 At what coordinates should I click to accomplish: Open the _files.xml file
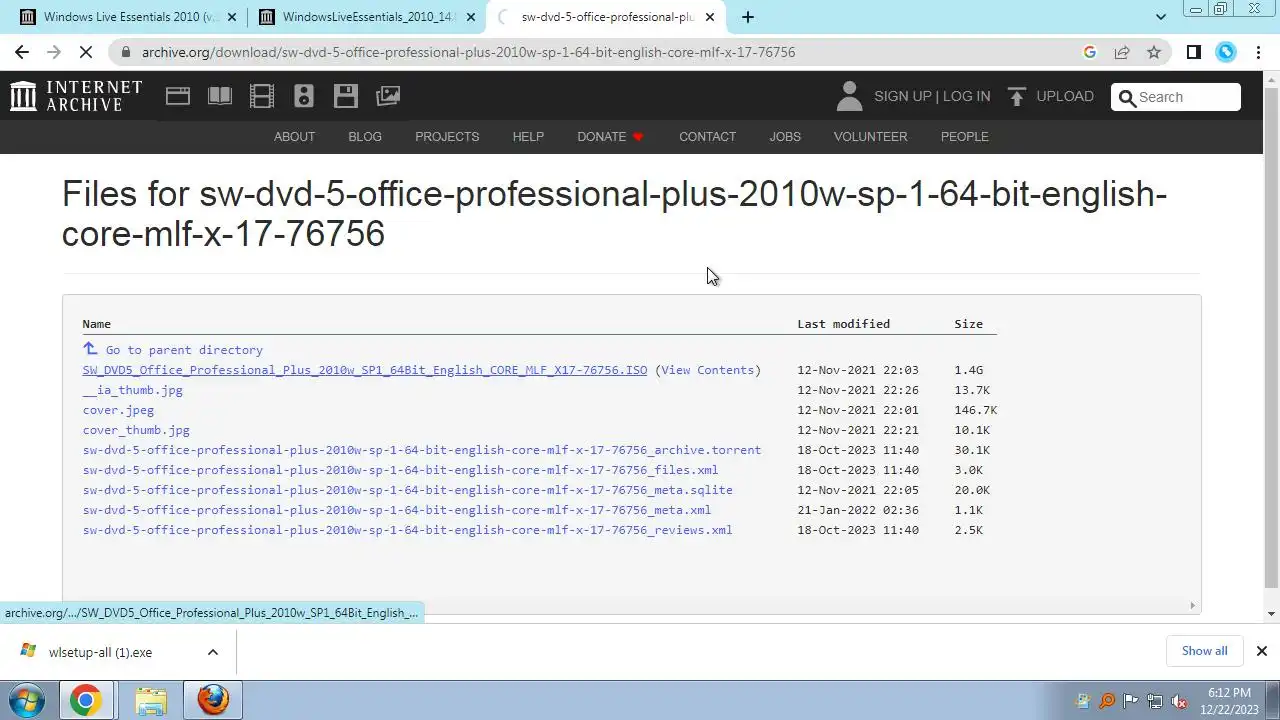coord(400,470)
